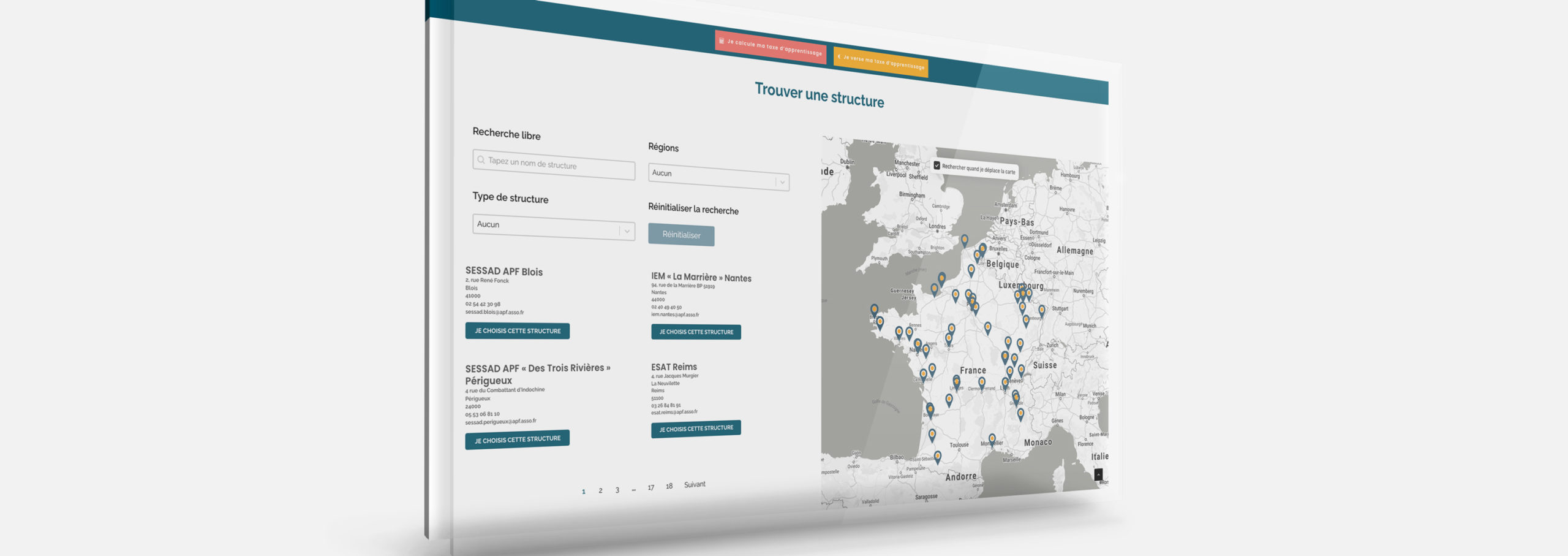Viewport: 1568px width, 556px height.
Task: Jump to results page 18
Action: click(x=669, y=486)
